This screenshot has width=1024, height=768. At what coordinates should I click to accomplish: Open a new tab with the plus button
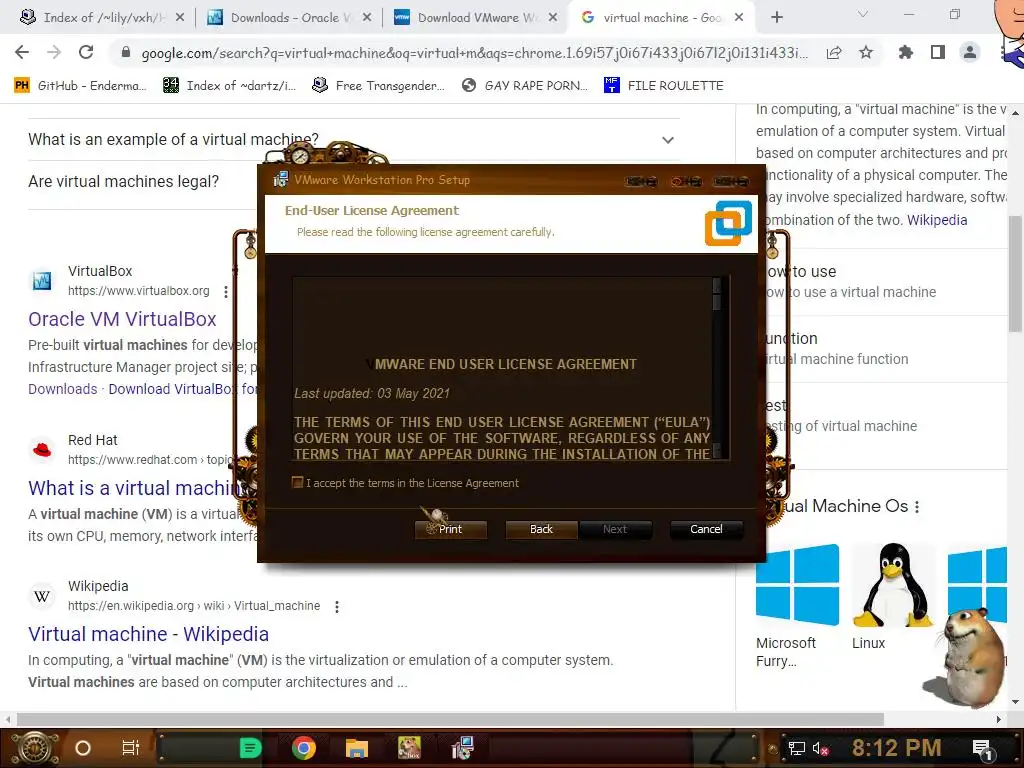tap(776, 17)
